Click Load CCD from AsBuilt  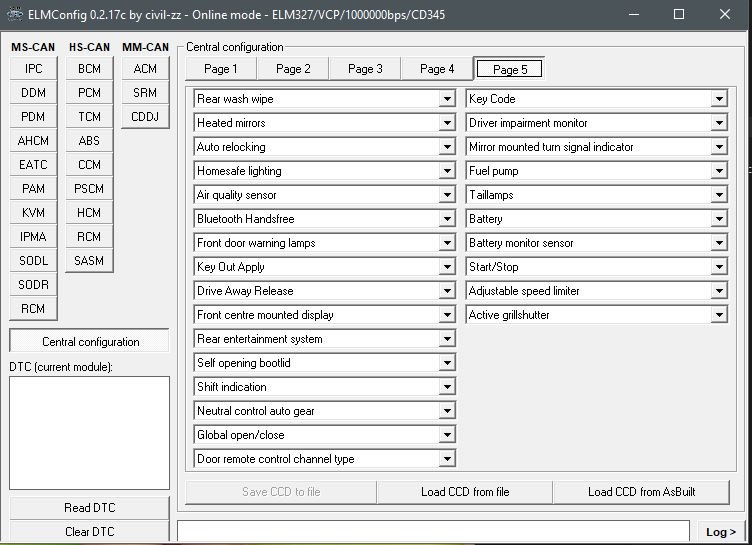click(641, 492)
